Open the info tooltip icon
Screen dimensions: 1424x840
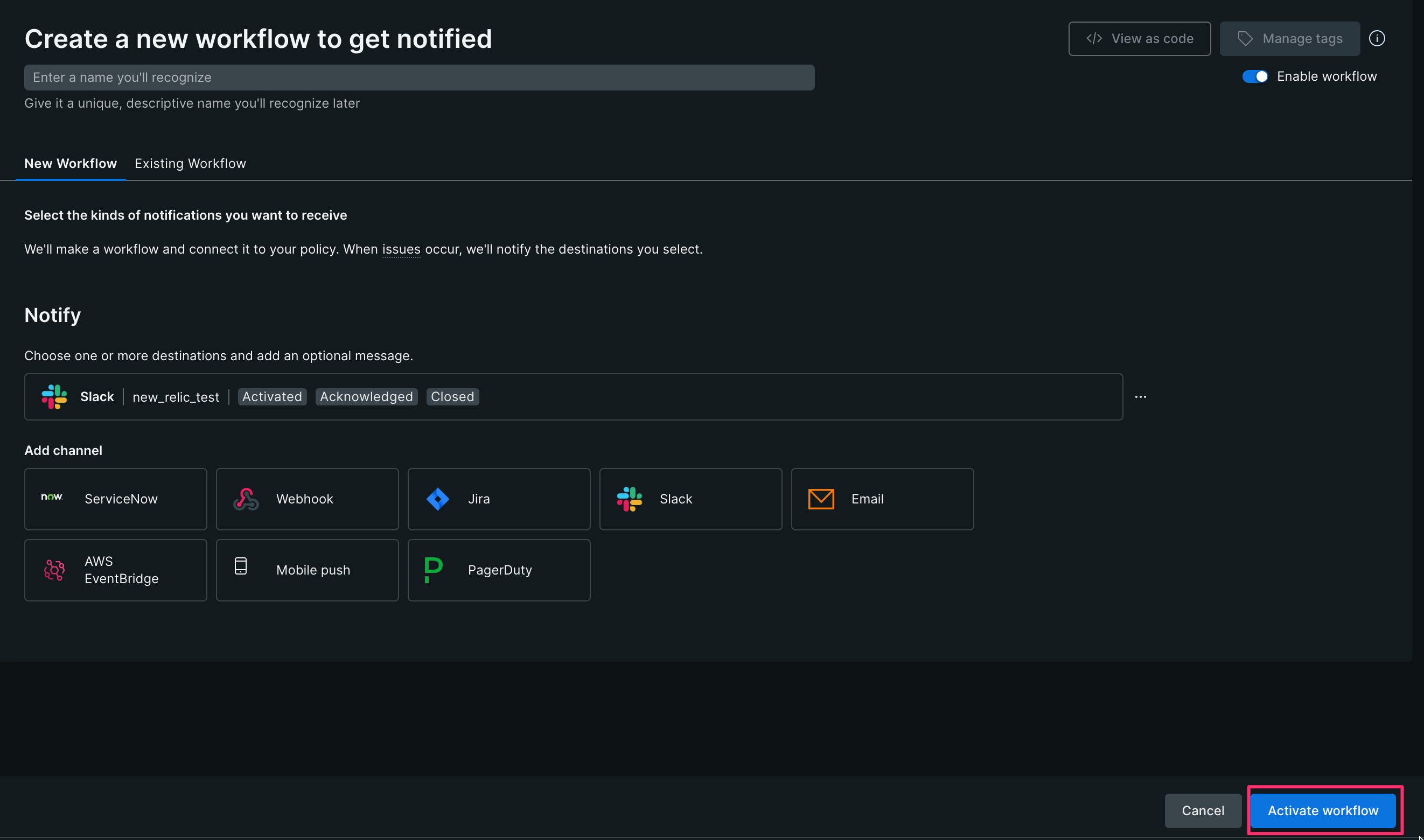[1377, 38]
